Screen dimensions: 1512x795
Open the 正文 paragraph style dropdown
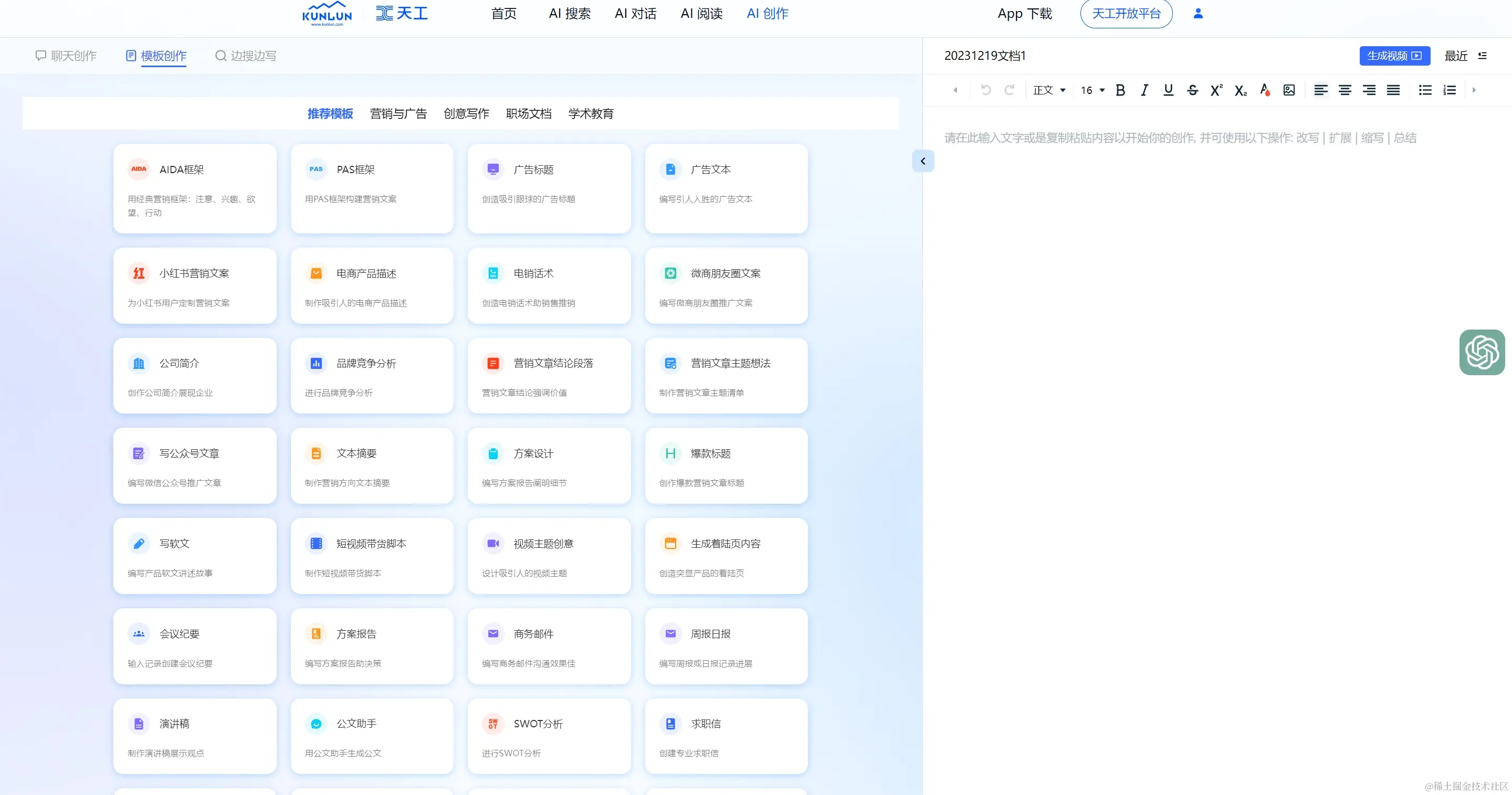(x=1049, y=90)
